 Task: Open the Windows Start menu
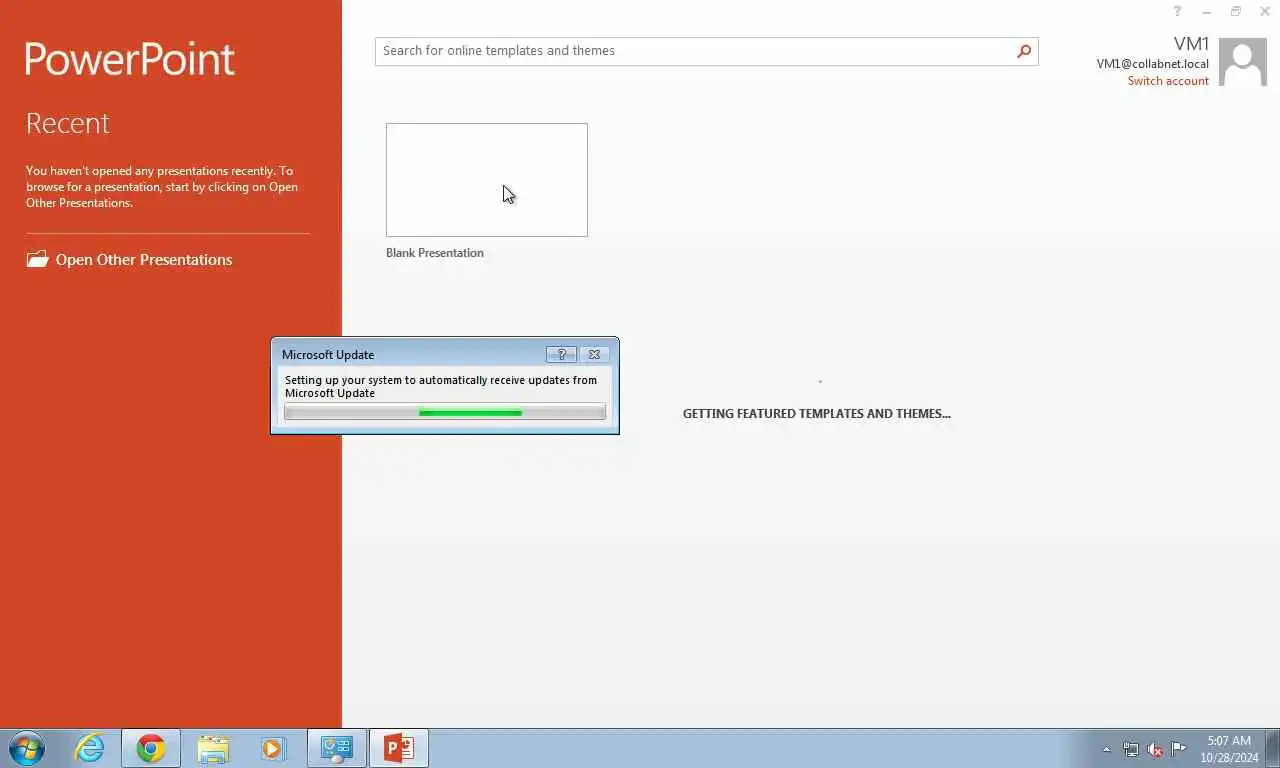click(x=27, y=748)
